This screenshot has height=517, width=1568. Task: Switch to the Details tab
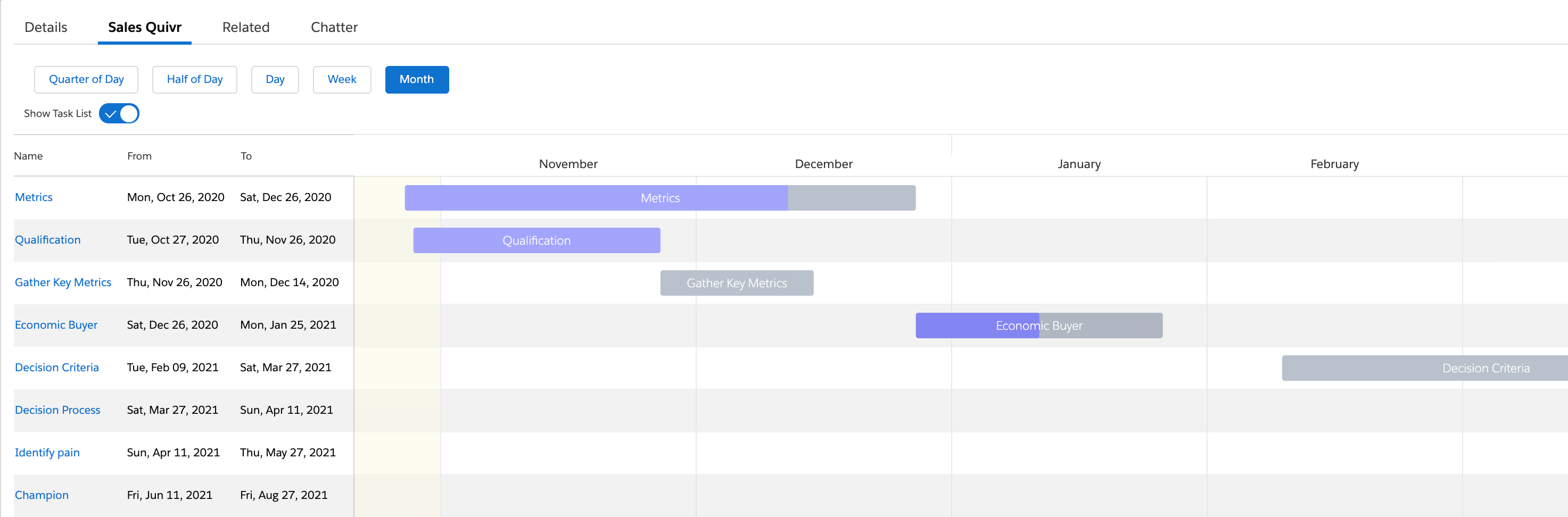(x=46, y=27)
